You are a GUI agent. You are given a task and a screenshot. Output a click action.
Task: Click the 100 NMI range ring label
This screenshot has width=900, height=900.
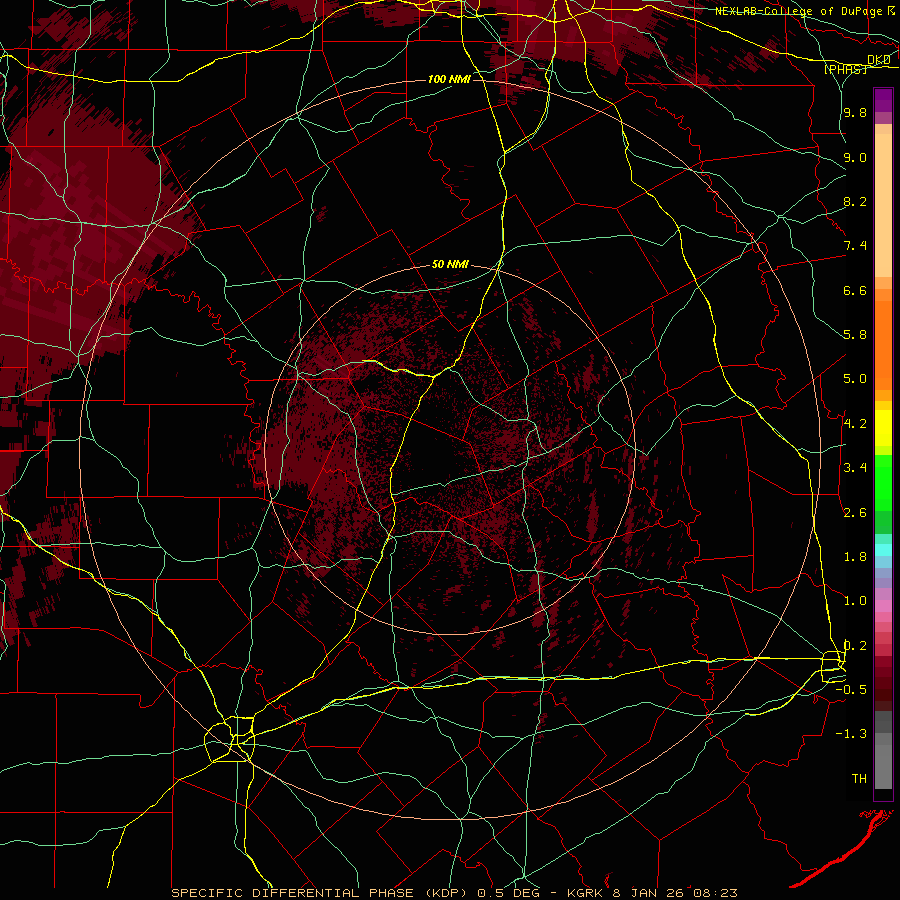tap(449, 79)
